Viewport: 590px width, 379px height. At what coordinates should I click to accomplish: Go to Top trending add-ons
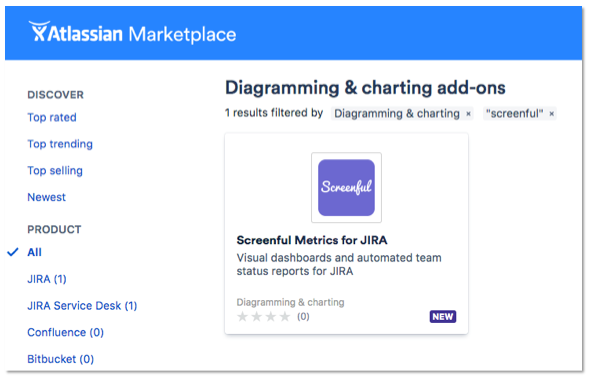click(x=60, y=144)
